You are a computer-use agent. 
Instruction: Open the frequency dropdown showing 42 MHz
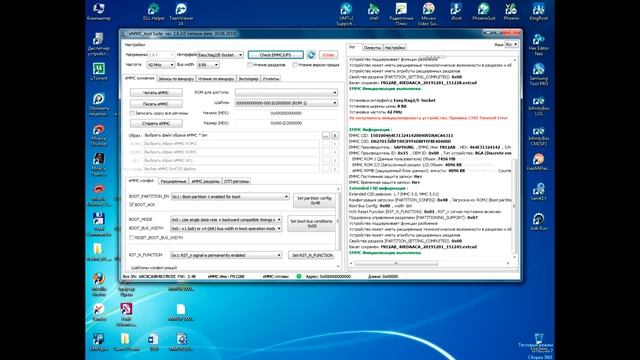click(x=161, y=65)
